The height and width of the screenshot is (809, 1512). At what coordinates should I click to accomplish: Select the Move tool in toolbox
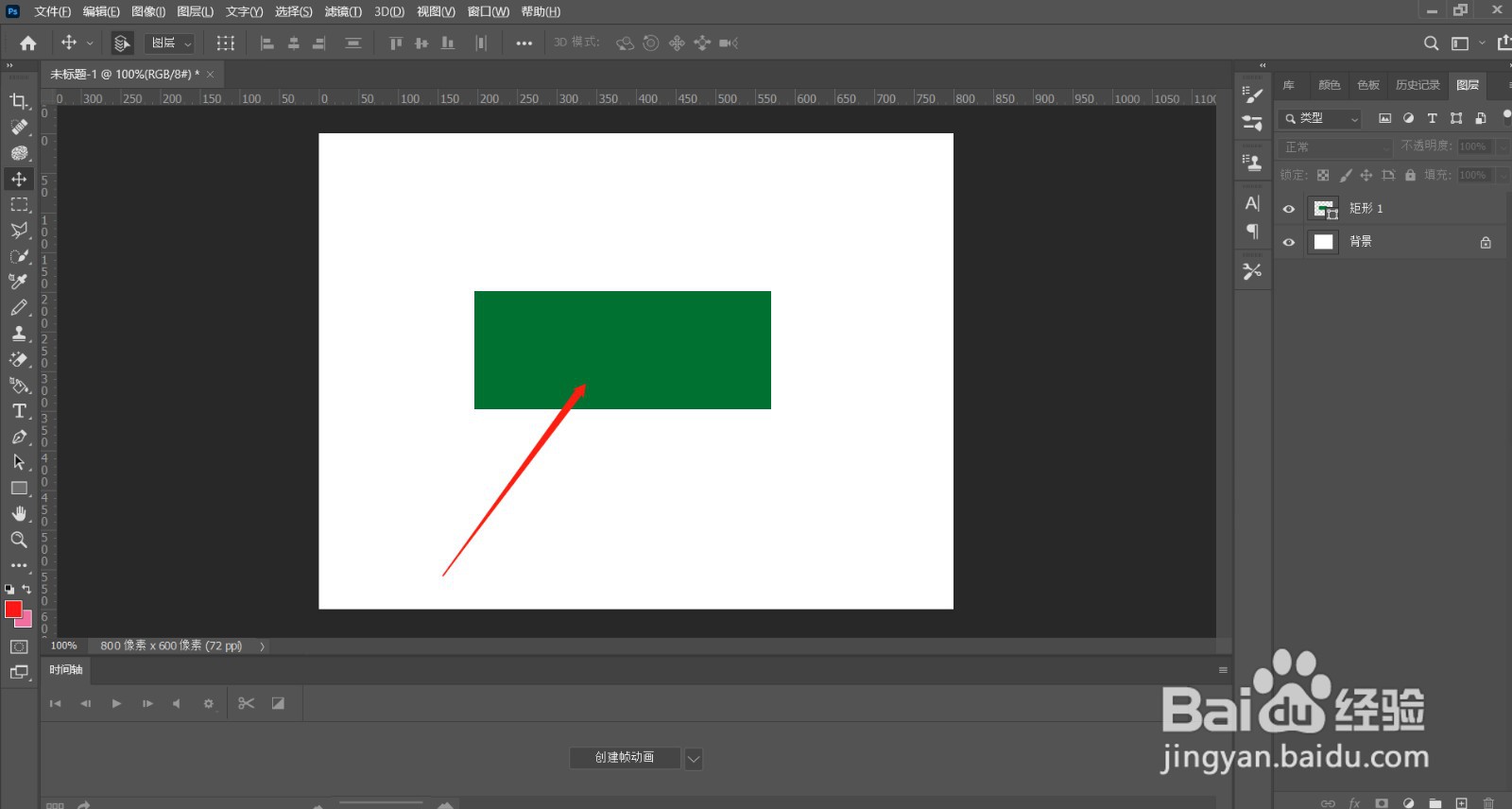[19, 179]
